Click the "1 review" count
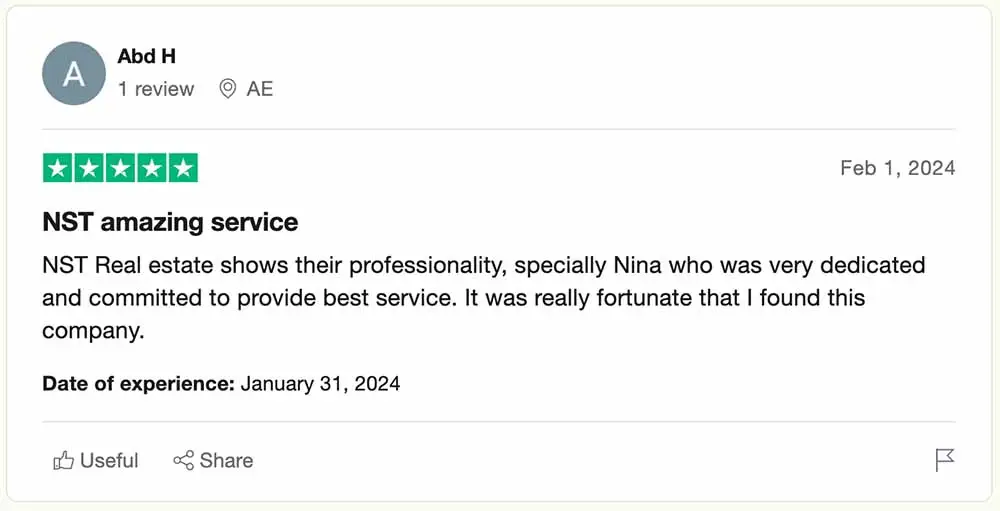The width and height of the screenshot is (1000, 511). pos(156,89)
